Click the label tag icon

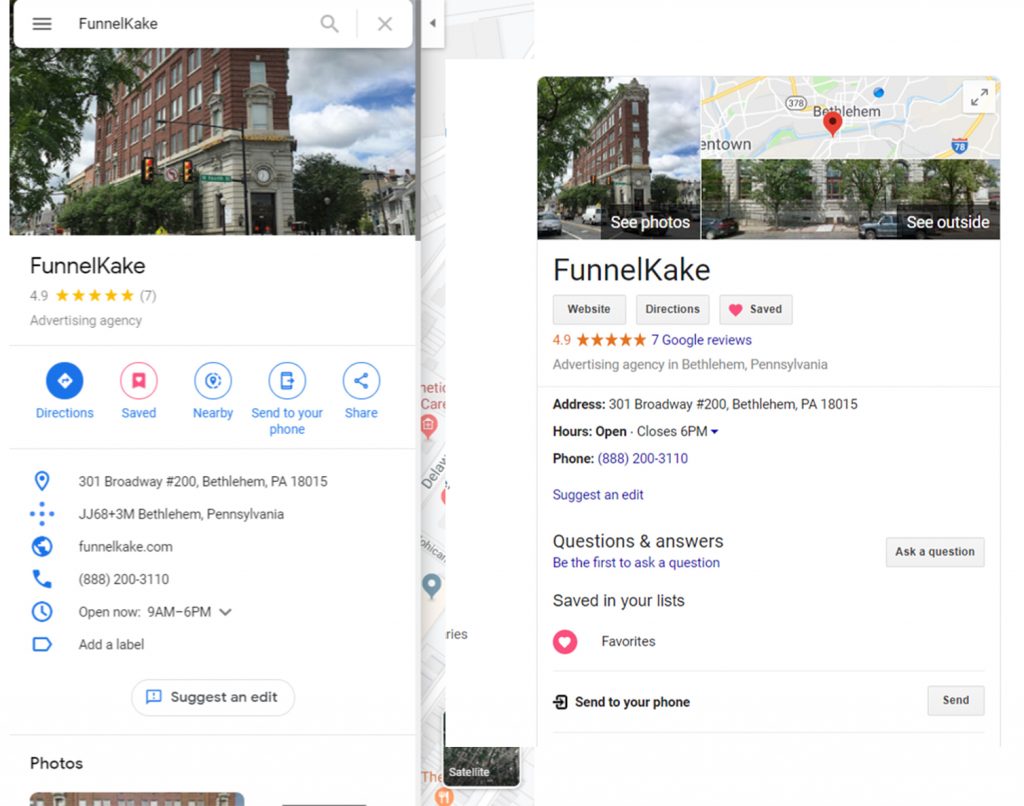tap(42, 645)
